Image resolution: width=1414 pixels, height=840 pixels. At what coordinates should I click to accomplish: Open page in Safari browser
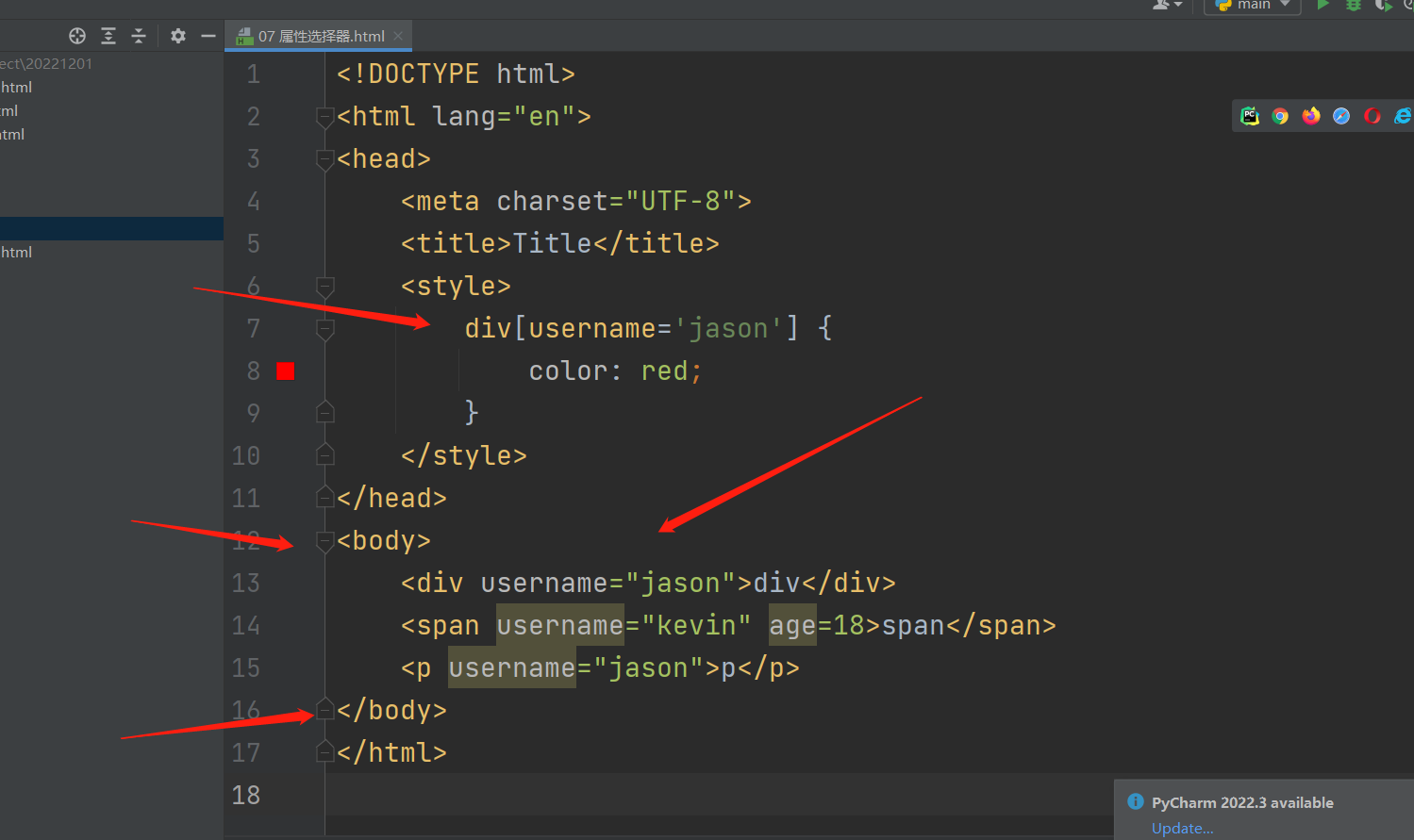pyautogui.click(x=1341, y=116)
